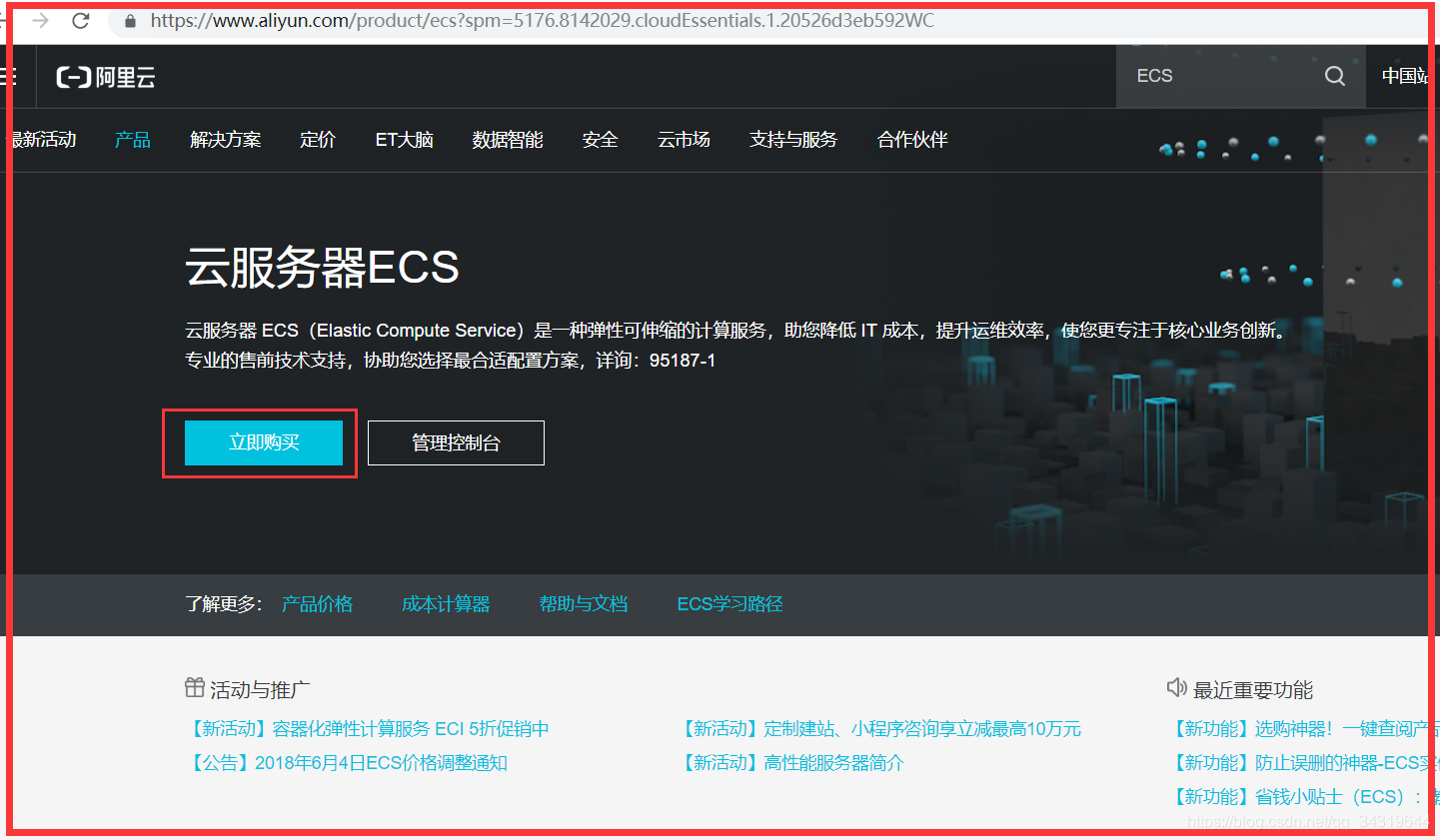The width and height of the screenshot is (1440, 840).
Task: Open the 合作伙伴 navigation item
Action: 912,140
